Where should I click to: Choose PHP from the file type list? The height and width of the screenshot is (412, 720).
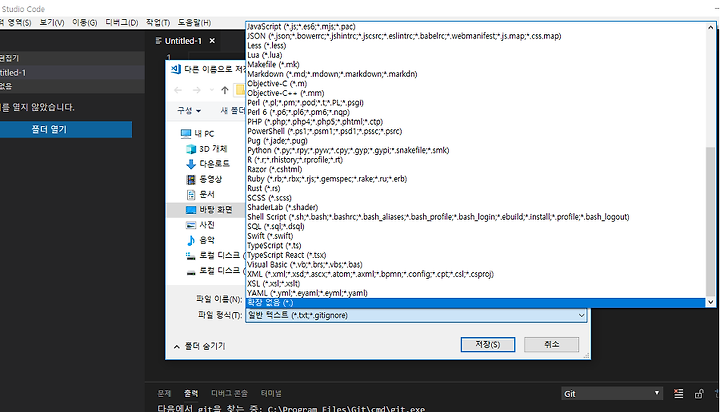pos(476,122)
